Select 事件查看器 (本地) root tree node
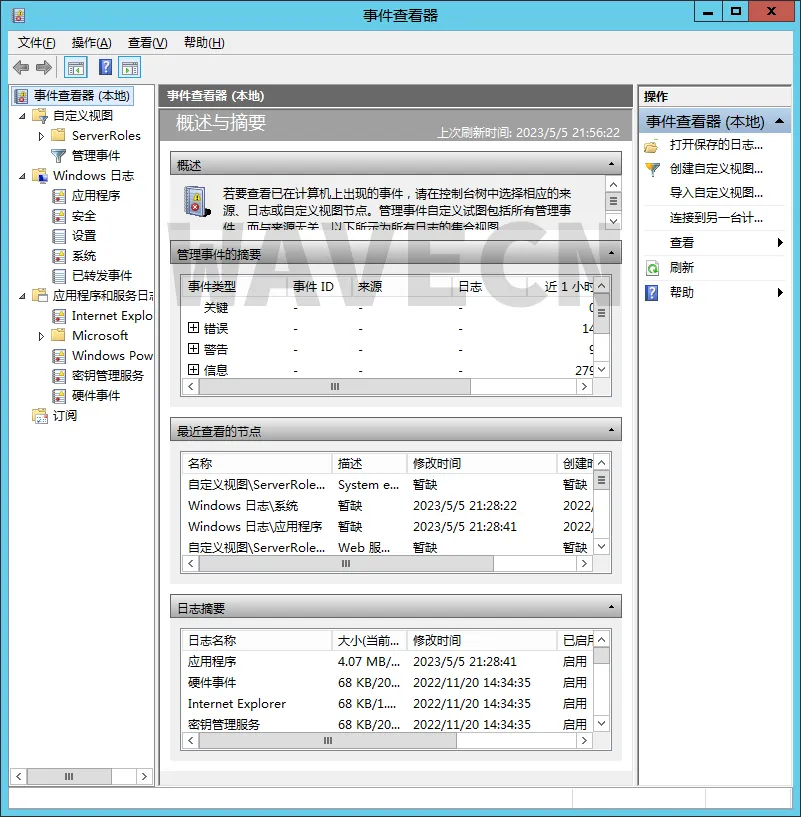Screen dimensions: 801x817 72,96
